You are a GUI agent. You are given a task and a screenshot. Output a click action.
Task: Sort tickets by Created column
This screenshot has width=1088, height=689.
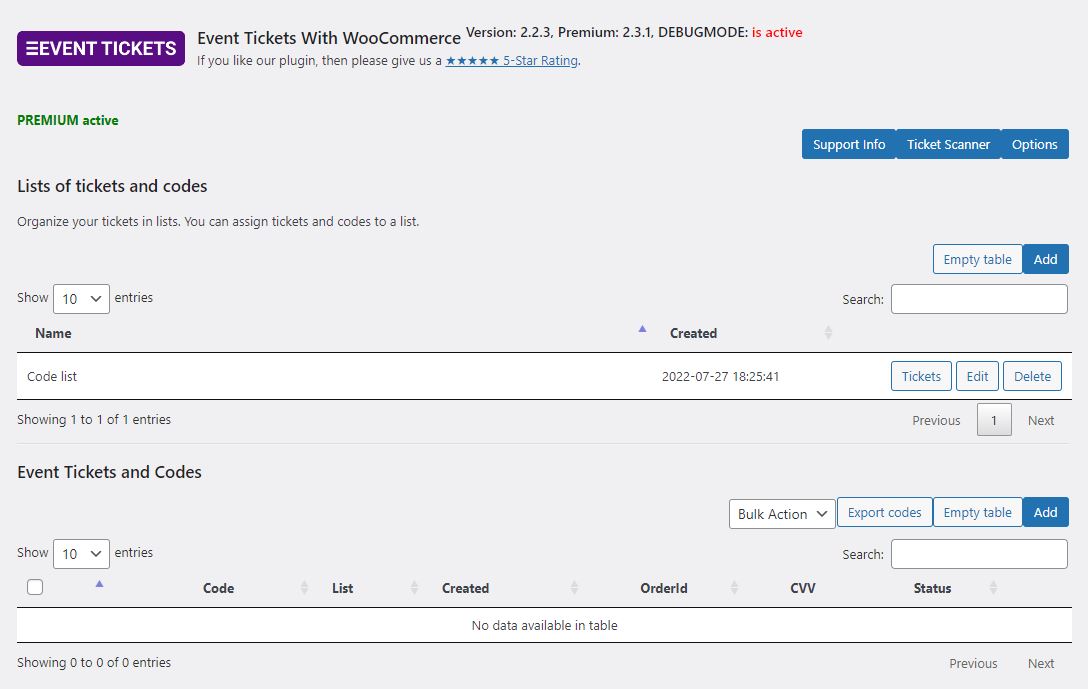coord(466,588)
